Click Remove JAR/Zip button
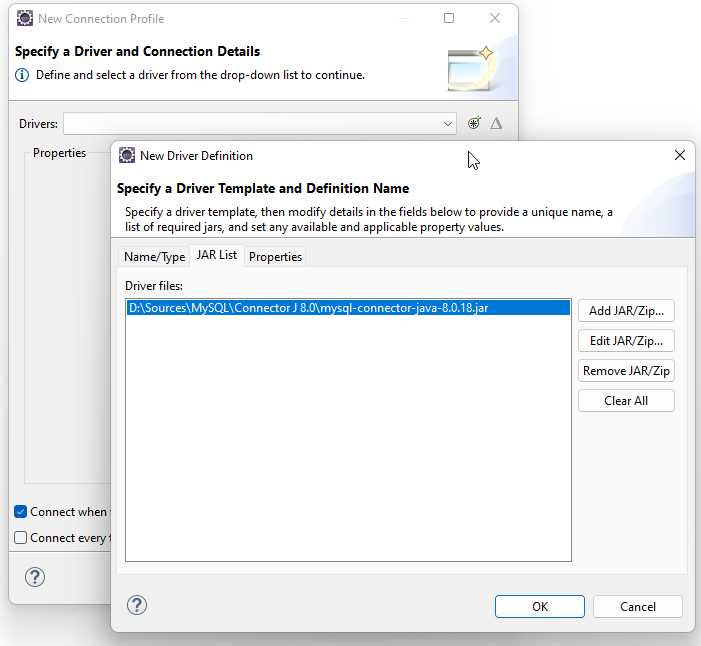Screen dimensions: 701x646 tap(626, 371)
